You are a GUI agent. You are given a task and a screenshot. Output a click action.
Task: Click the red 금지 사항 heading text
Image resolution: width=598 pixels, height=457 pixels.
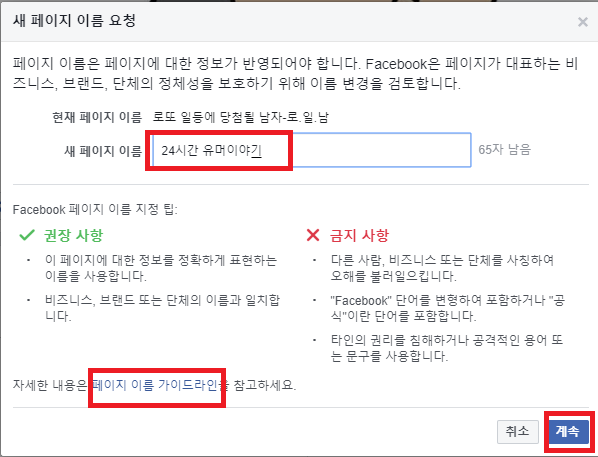click(x=359, y=235)
